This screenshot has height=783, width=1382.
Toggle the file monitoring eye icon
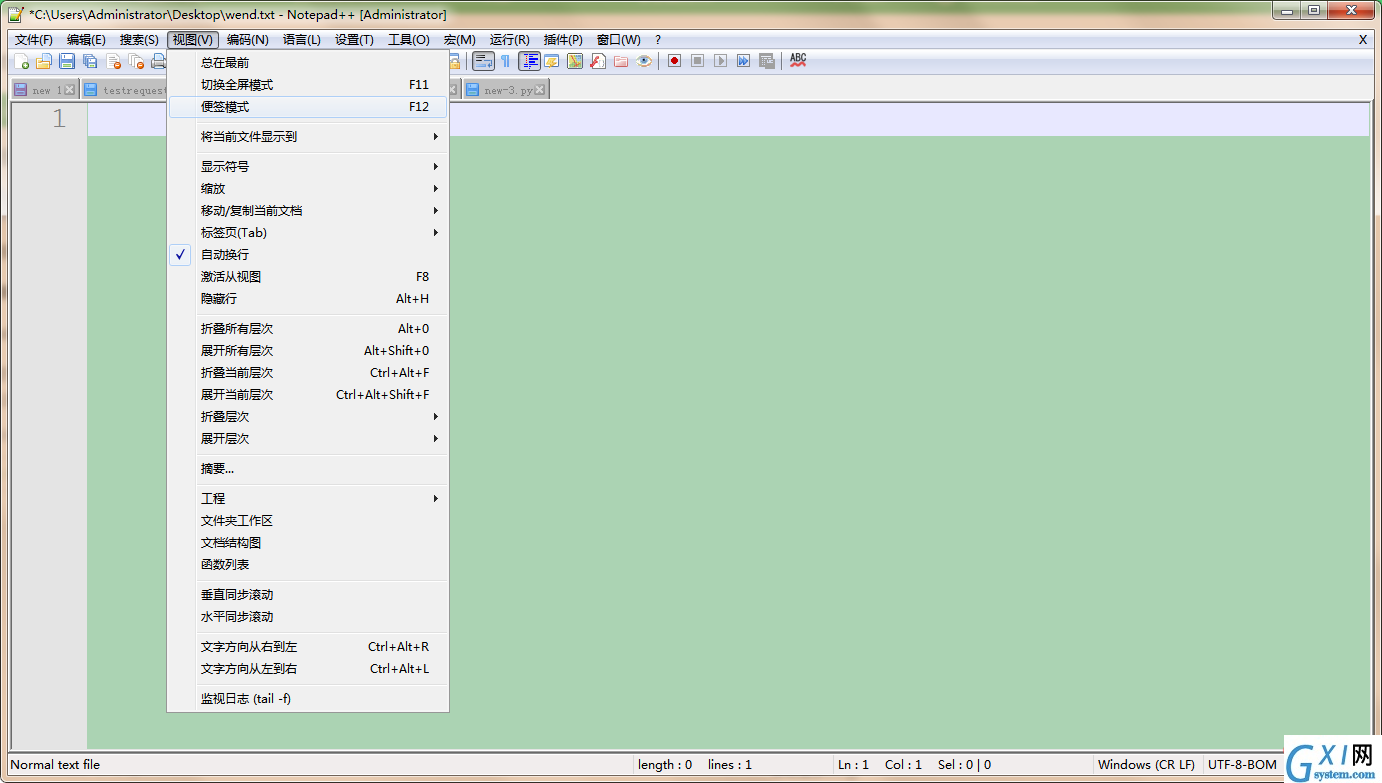point(644,61)
